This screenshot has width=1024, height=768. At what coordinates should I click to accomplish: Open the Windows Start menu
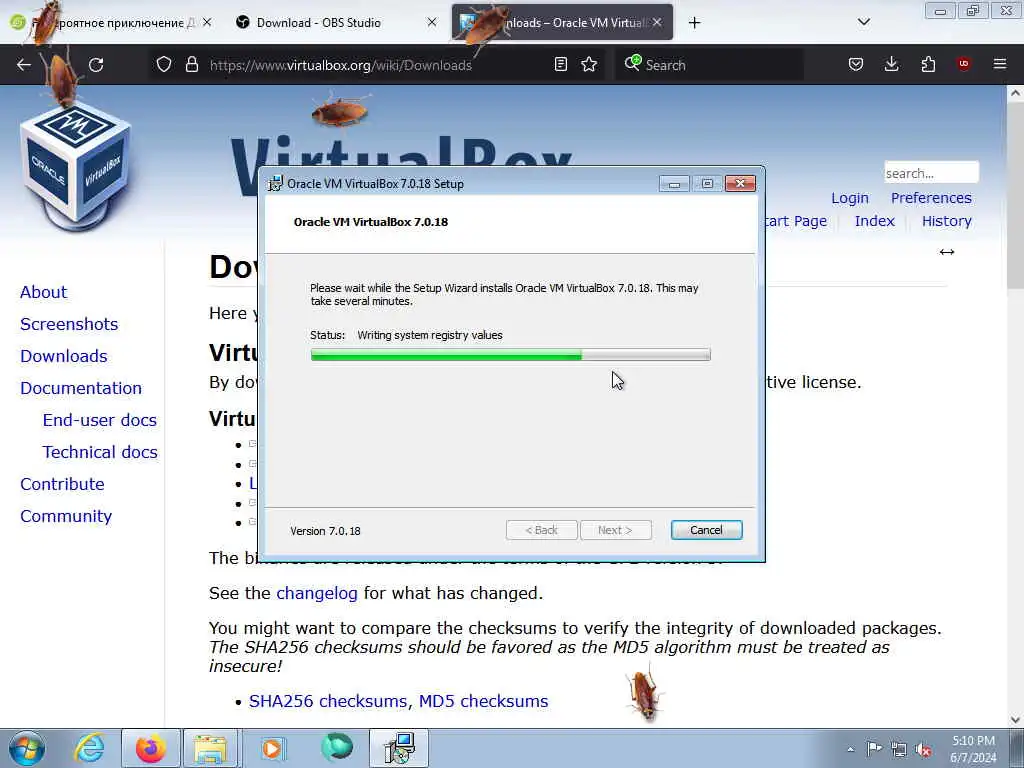[x=26, y=748]
